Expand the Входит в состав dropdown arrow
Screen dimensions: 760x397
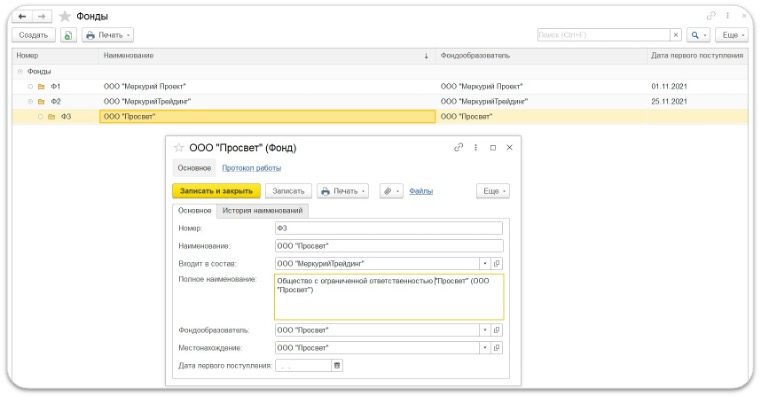[x=485, y=263]
